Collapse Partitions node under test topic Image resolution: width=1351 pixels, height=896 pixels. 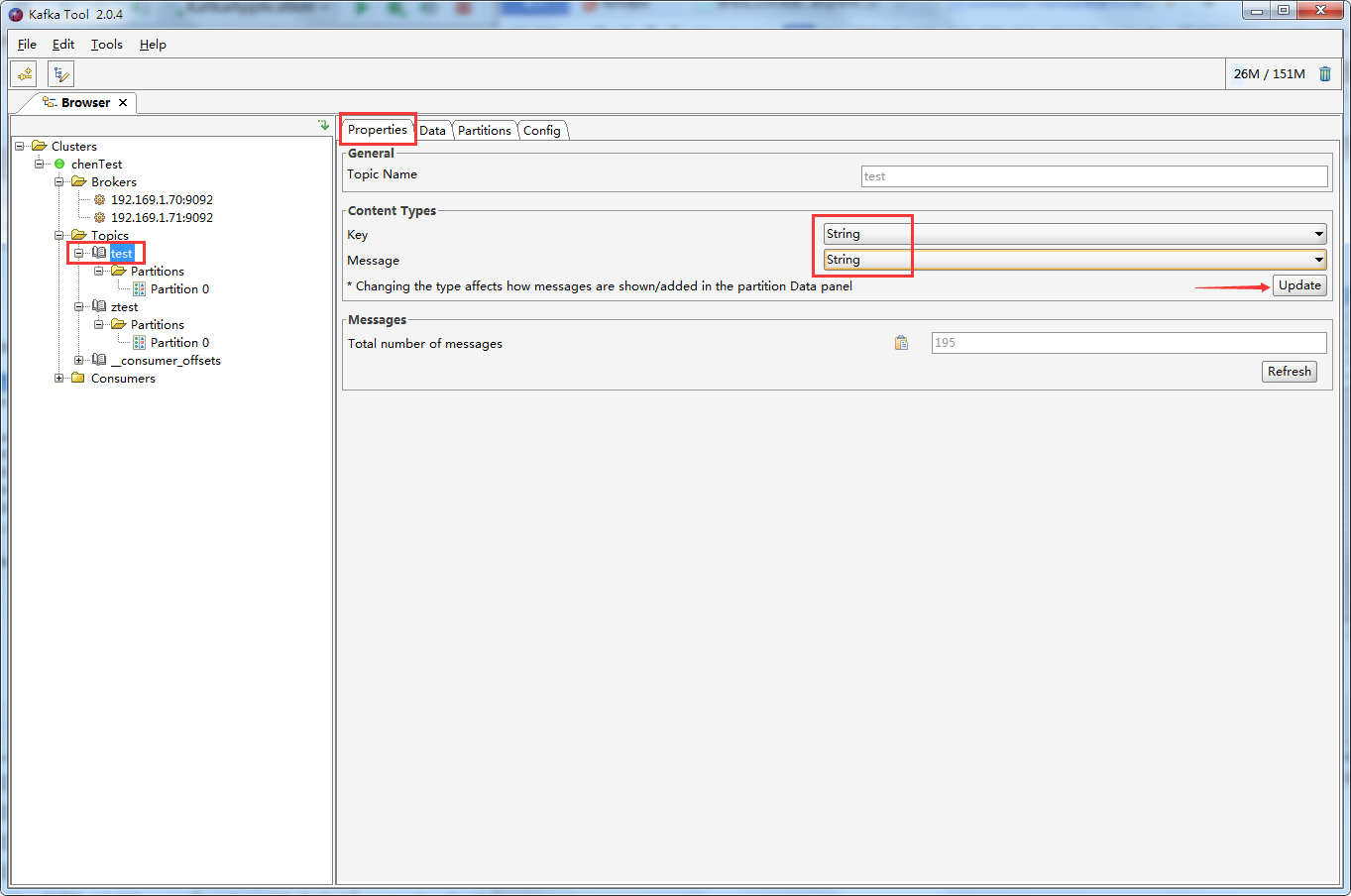coord(99,271)
